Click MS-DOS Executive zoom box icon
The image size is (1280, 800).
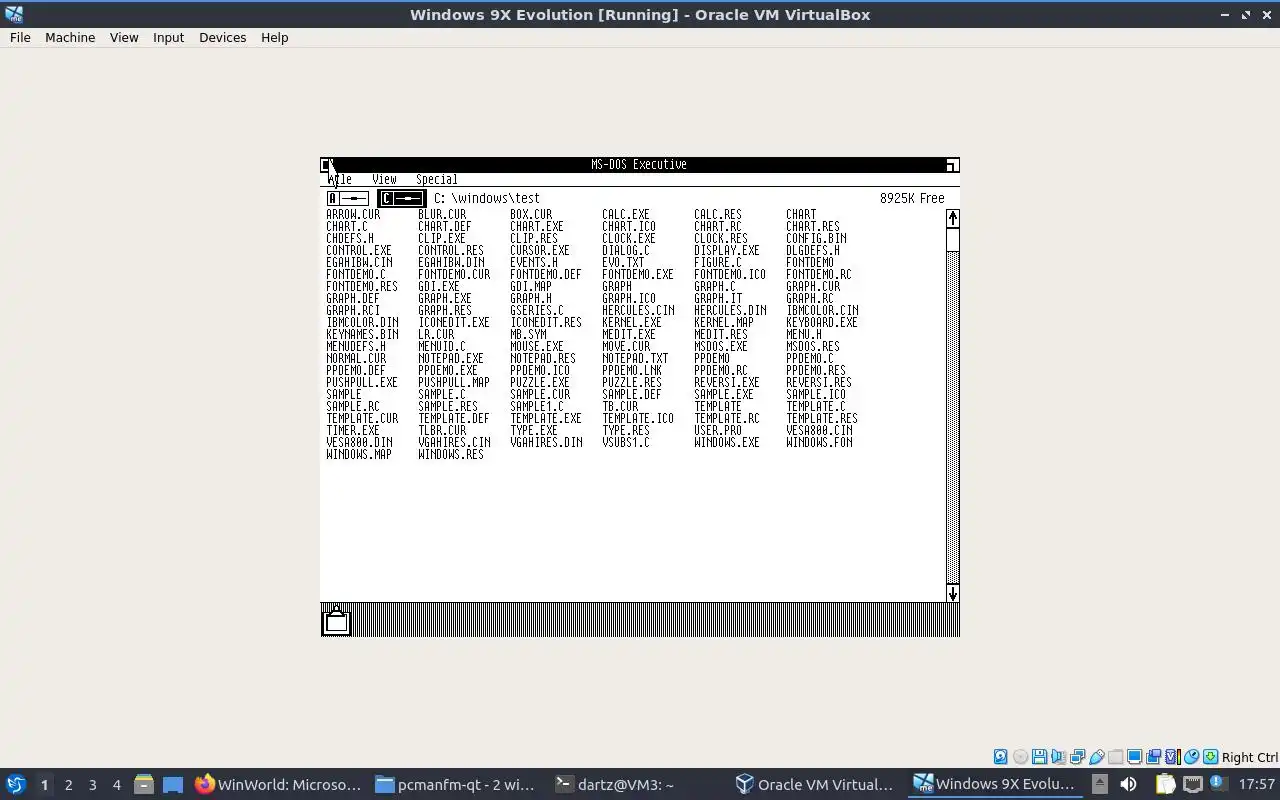pyautogui.click(x=952, y=165)
